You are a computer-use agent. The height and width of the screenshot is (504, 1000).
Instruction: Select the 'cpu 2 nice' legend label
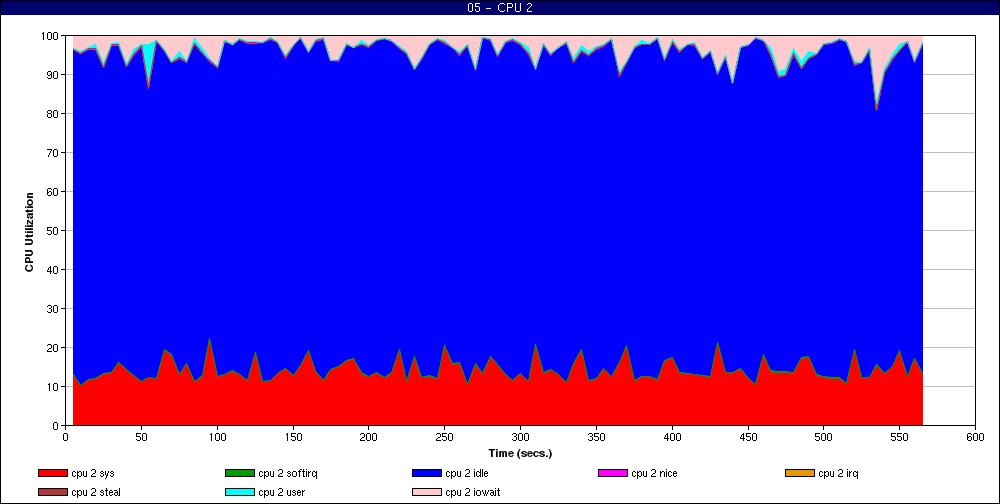pos(654,473)
